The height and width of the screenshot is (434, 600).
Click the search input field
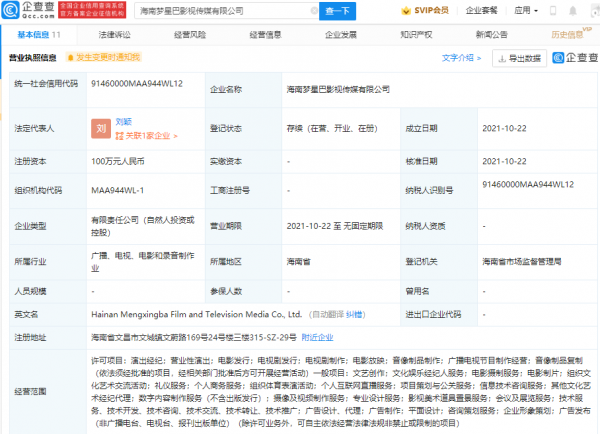coord(227,11)
